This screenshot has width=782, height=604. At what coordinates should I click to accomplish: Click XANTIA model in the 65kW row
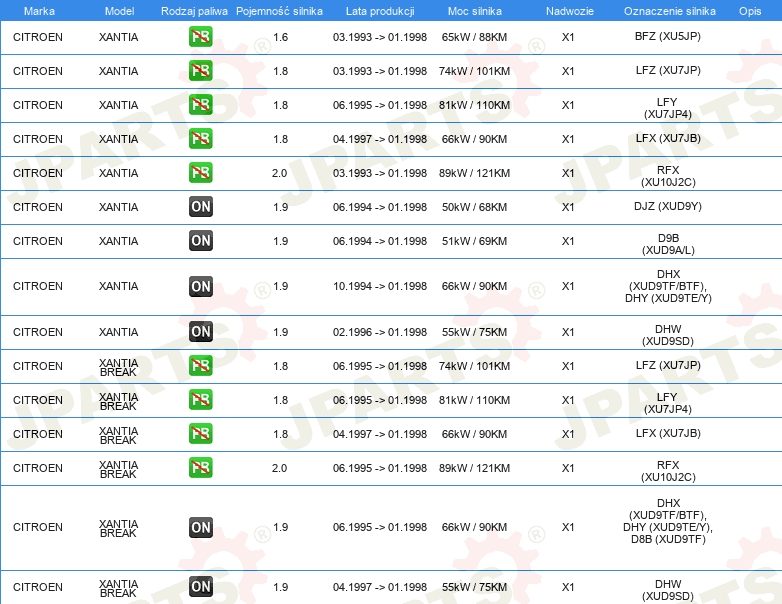point(118,37)
